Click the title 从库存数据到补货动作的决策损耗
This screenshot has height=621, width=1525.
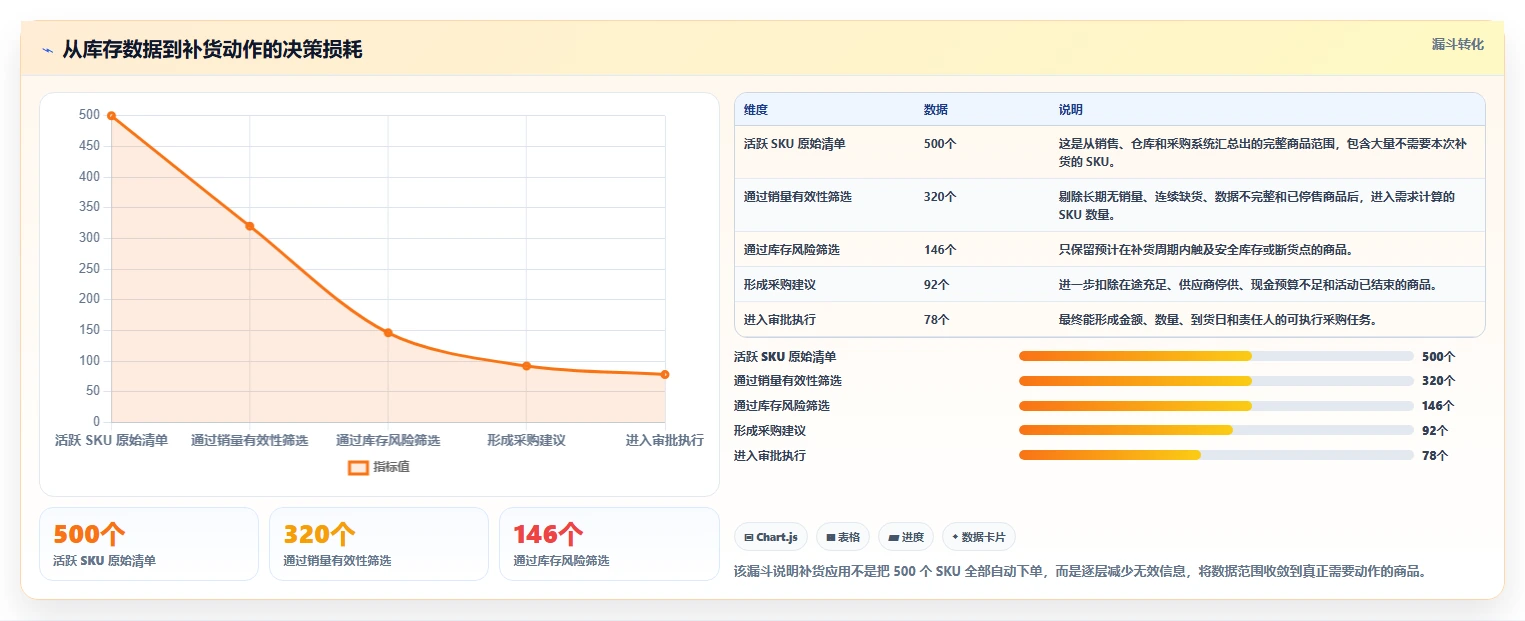tap(212, 50)
